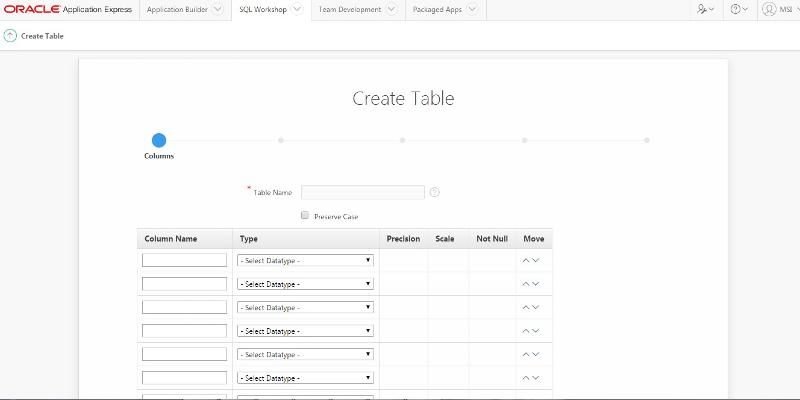Click the Create Table breadcrumb text
The image size is (800, 400).
42,36
